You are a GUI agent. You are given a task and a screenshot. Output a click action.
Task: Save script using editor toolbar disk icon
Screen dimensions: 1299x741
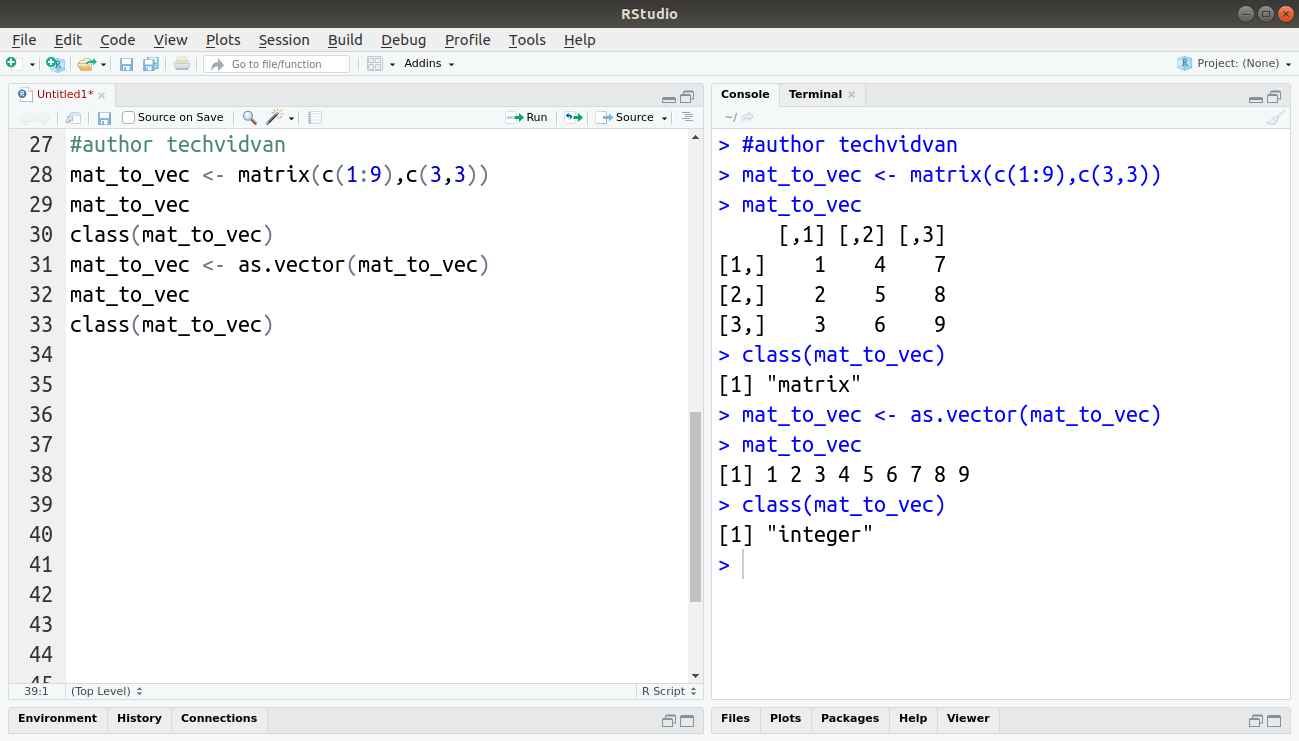(x=104, y=117)
